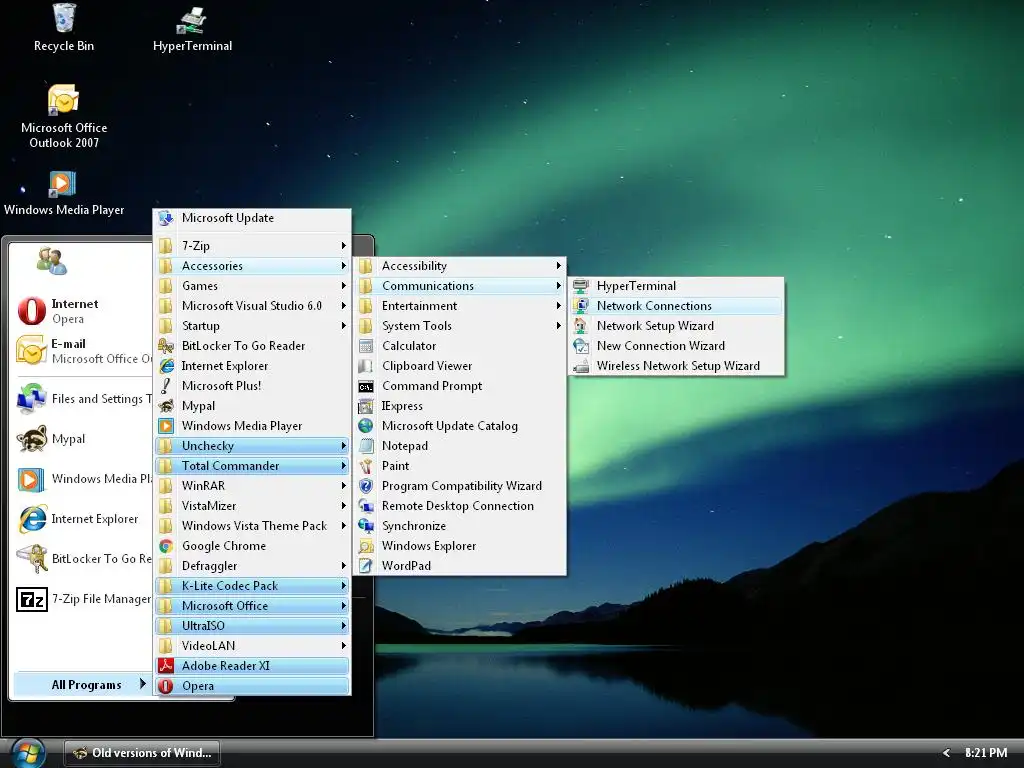Open K-Lite Codec Pack entry
The width and height of the screenshot is (1024, 768).
coord(252,586)
